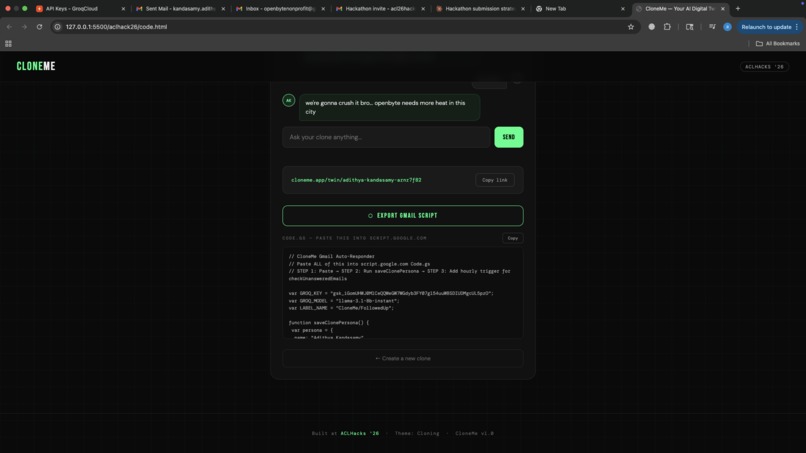Copy the Code.gs script with Copy button
Image resolution: width=806 pixels, height=453 pixels.
click(x=512, y=238)
